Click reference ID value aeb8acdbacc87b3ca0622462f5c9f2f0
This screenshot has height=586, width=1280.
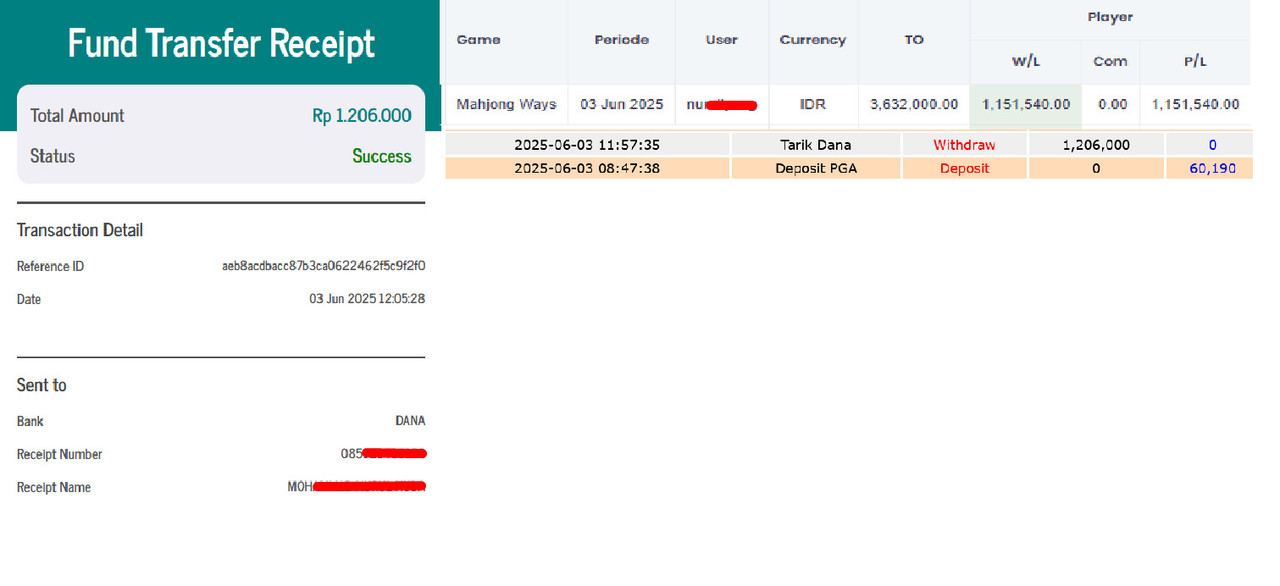click(324, 266)
